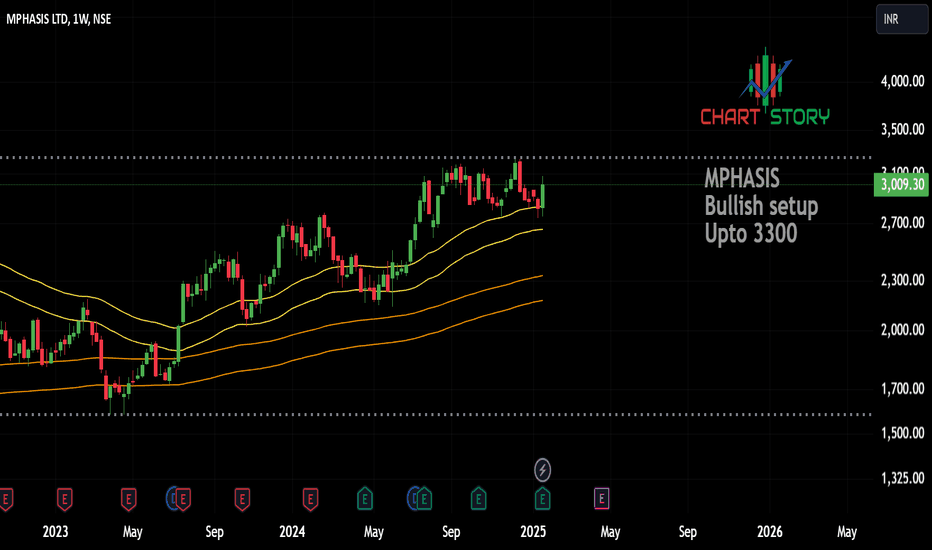Click the MPHASIS LTD, 1W, NSE title
Viewport: 932px width, 550px height.
[58, 19]
